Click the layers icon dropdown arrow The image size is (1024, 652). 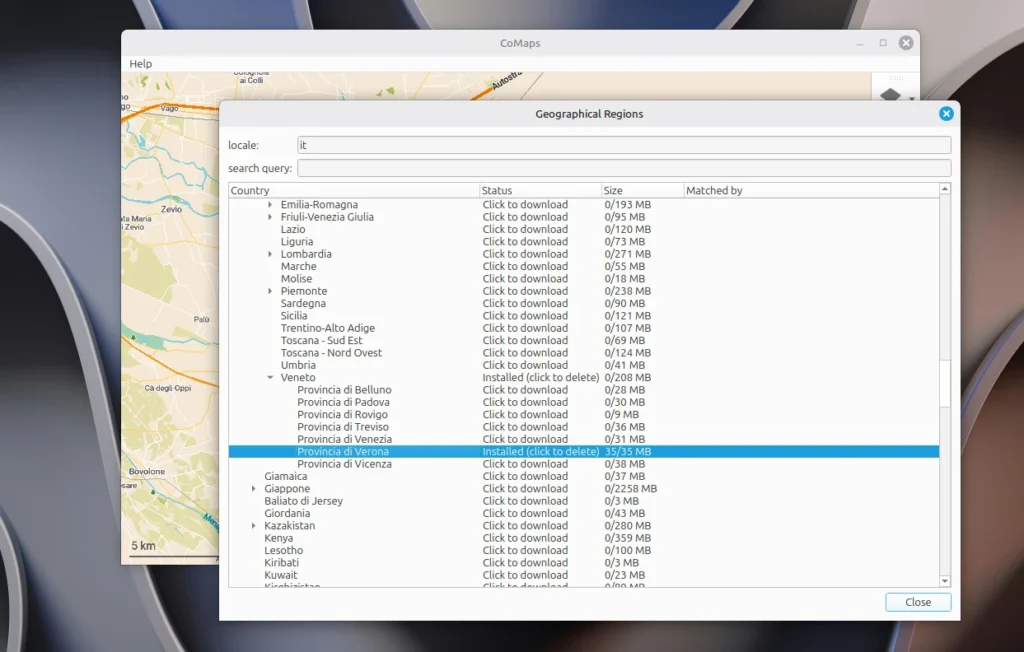(x=912, y=98)
